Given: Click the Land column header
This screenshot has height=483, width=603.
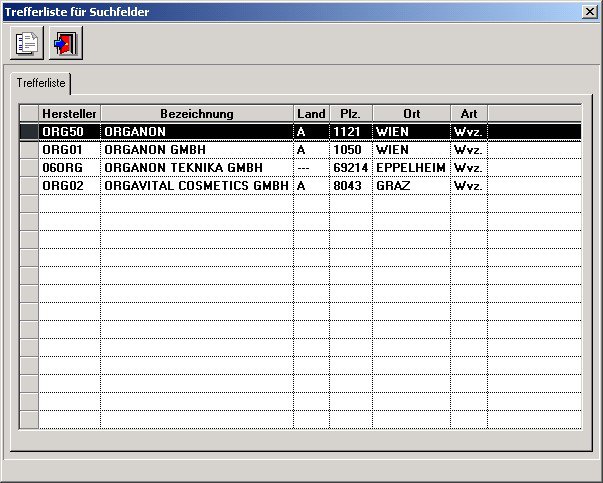Looking at the screenshot, I should tap(311, 113).
